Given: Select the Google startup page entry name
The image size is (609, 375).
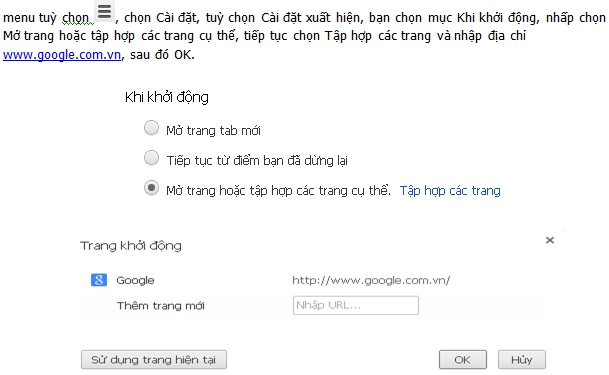Looking at the screenshot, I should coord(135,280).
